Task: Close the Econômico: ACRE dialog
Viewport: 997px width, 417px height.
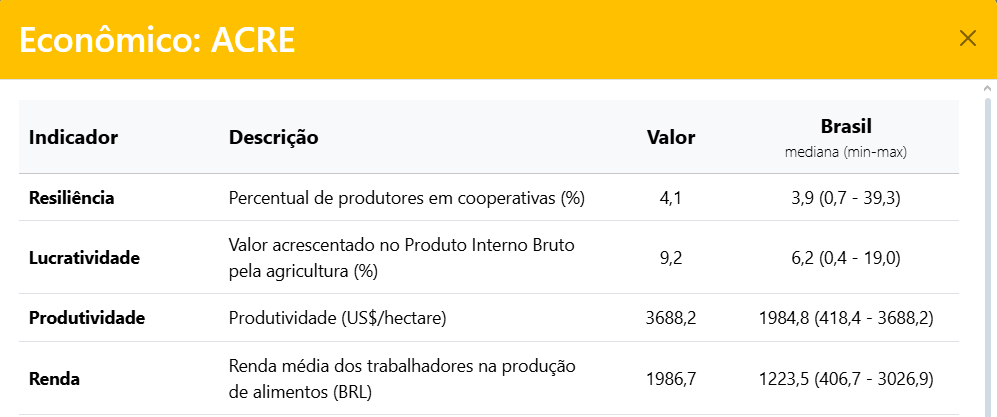Action: [x=967, y=39]
